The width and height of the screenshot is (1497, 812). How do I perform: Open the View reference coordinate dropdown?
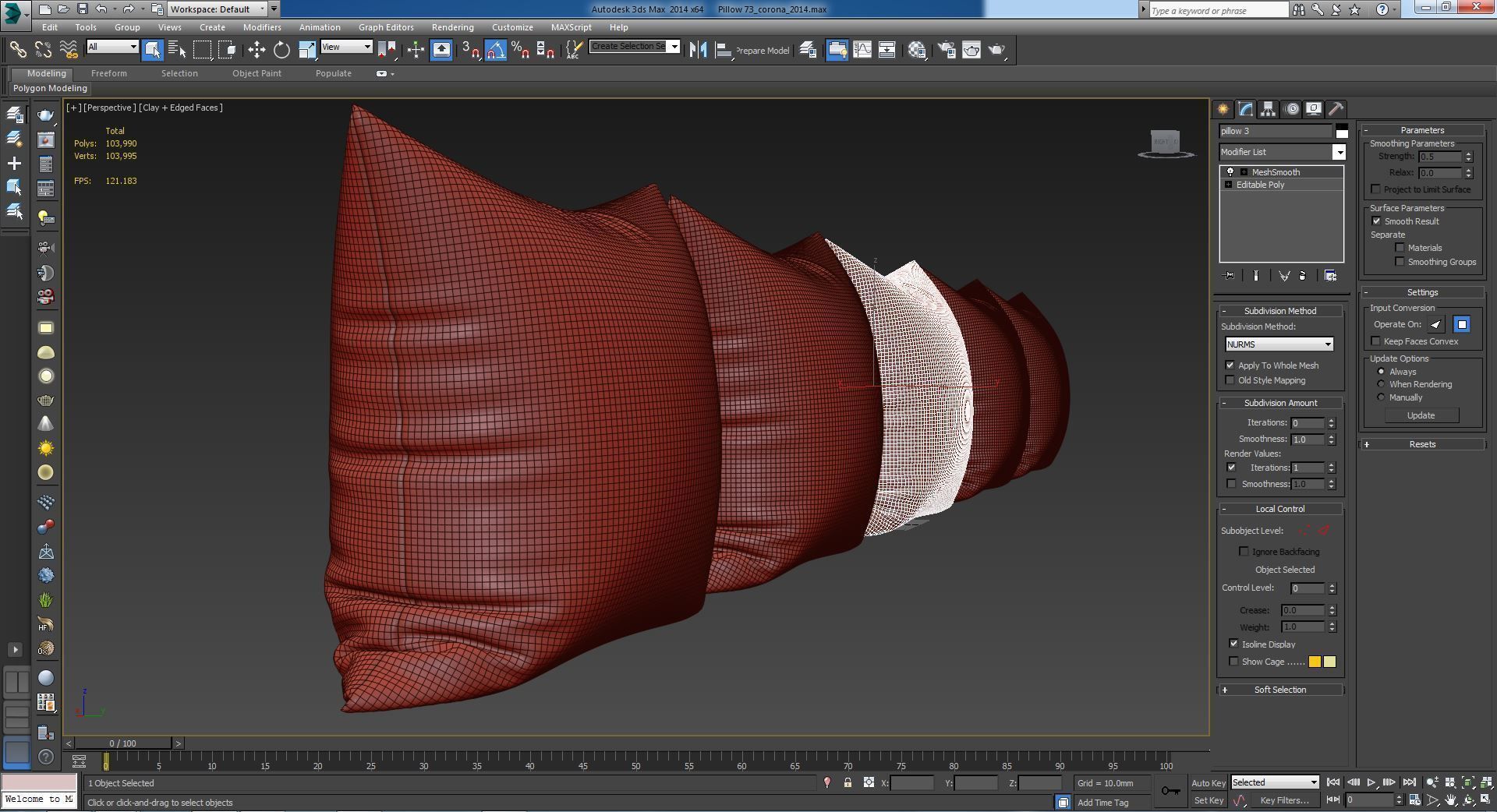(x=346, y=47)
